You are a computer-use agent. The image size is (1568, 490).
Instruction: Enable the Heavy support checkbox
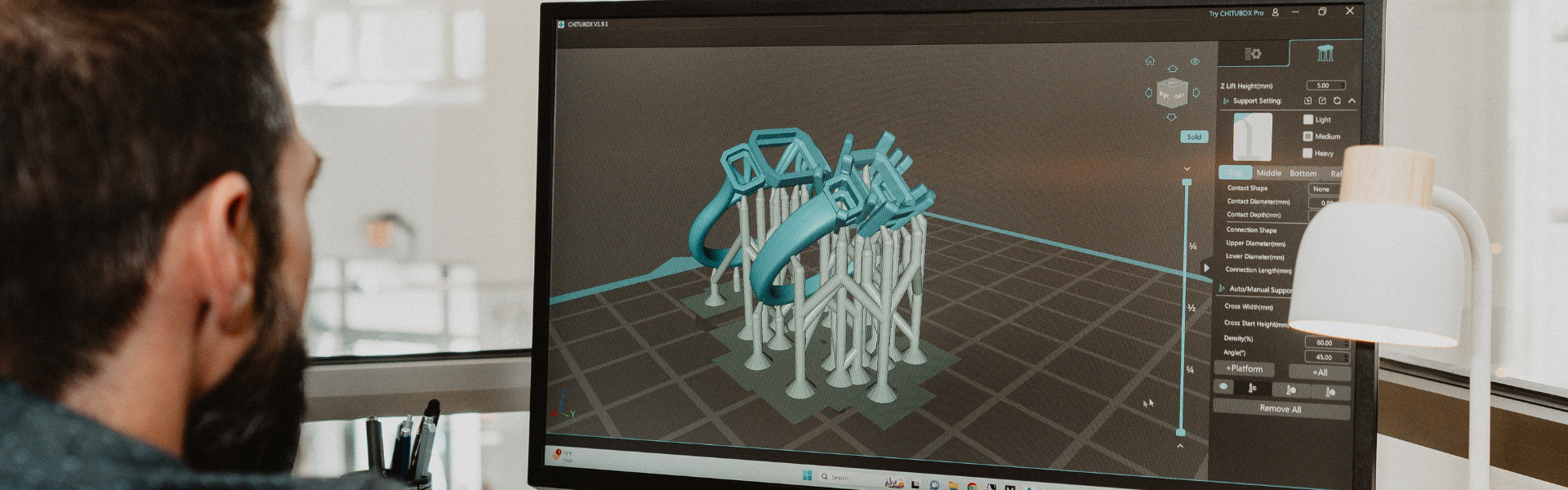1307,154
